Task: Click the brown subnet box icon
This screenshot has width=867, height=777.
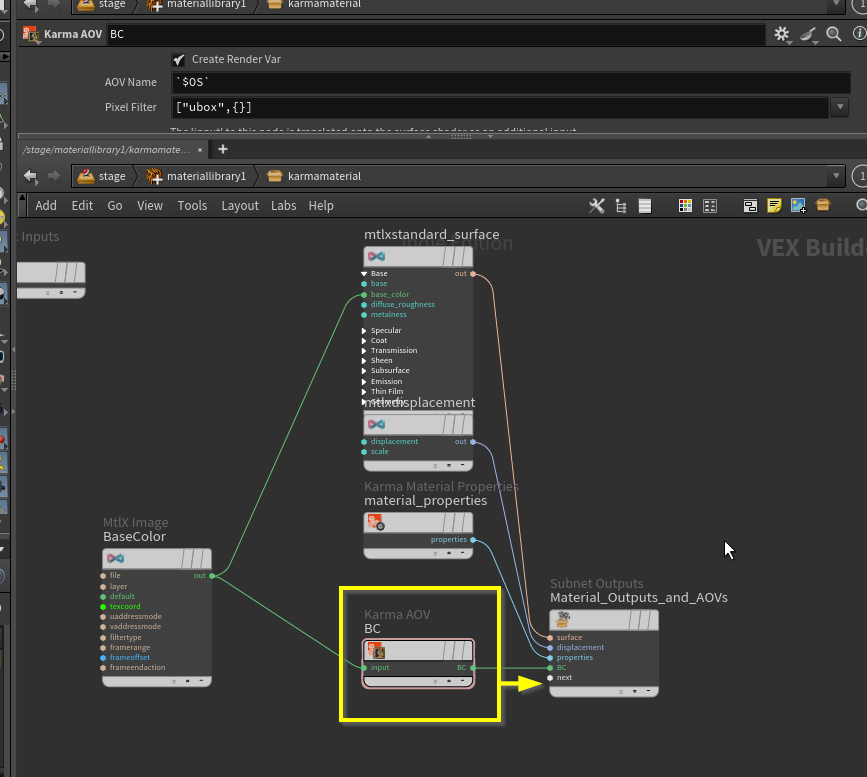Action: (823, 205)
